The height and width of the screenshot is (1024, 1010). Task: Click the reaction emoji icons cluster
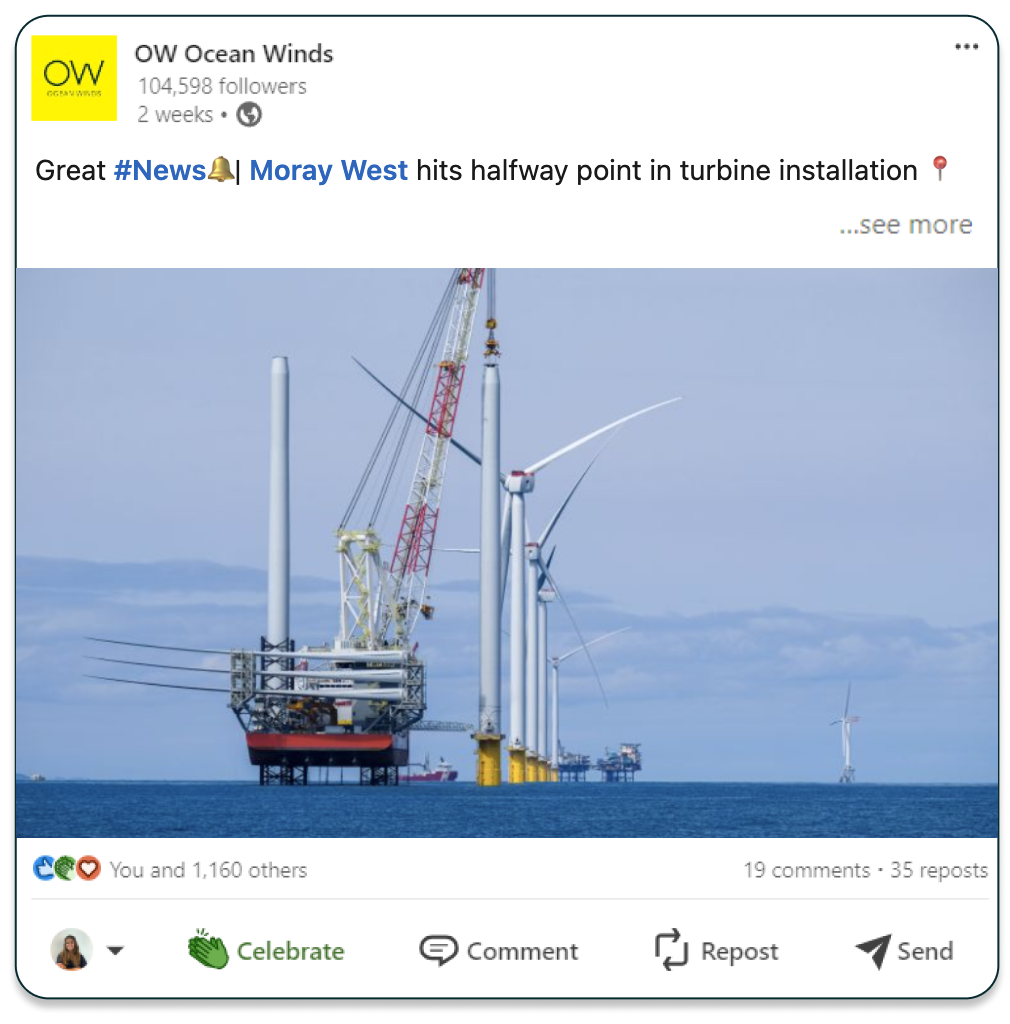pos(67,869)
